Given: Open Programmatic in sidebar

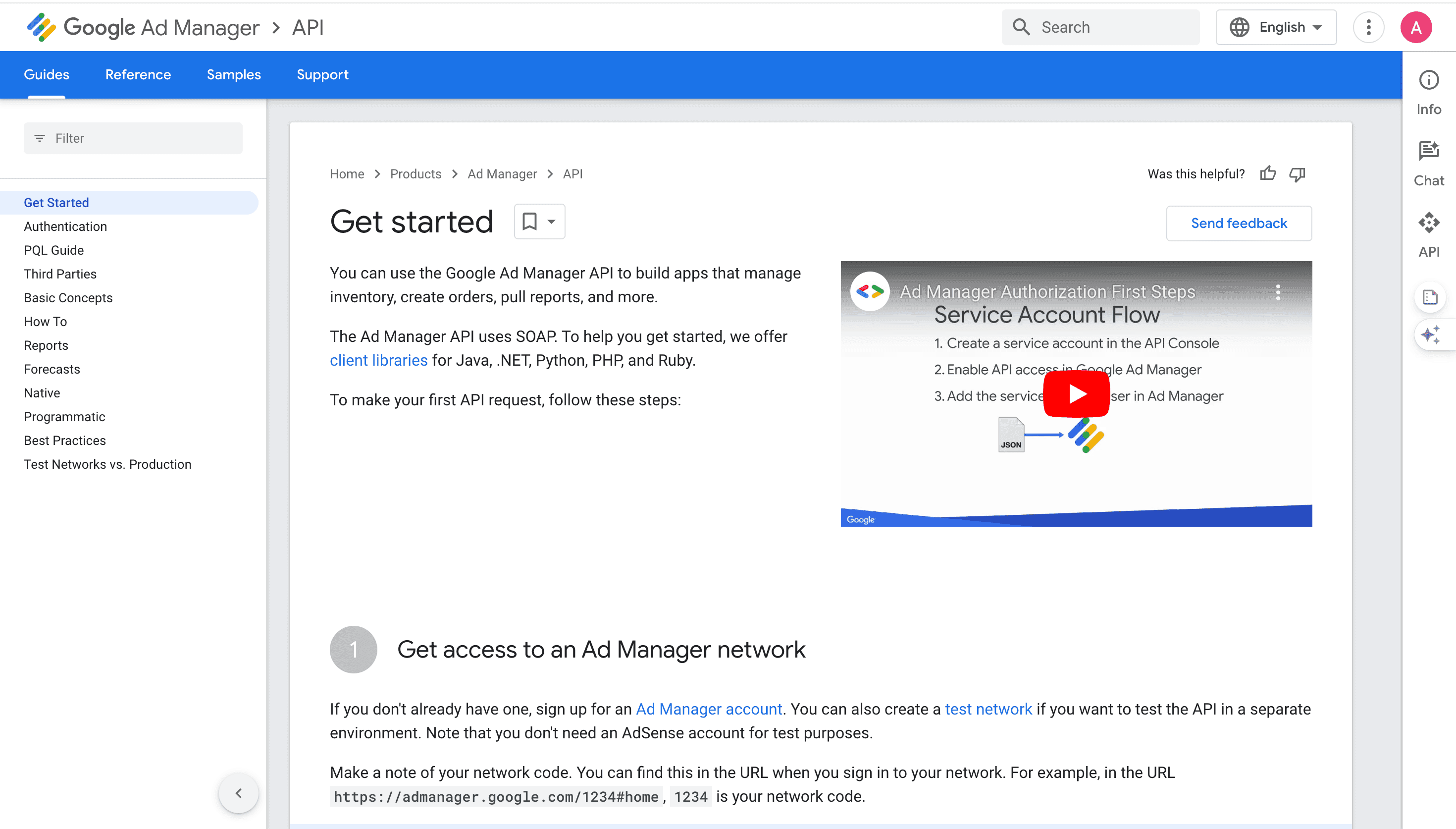Looking at the screenshot, I should [x=64, y=417].
